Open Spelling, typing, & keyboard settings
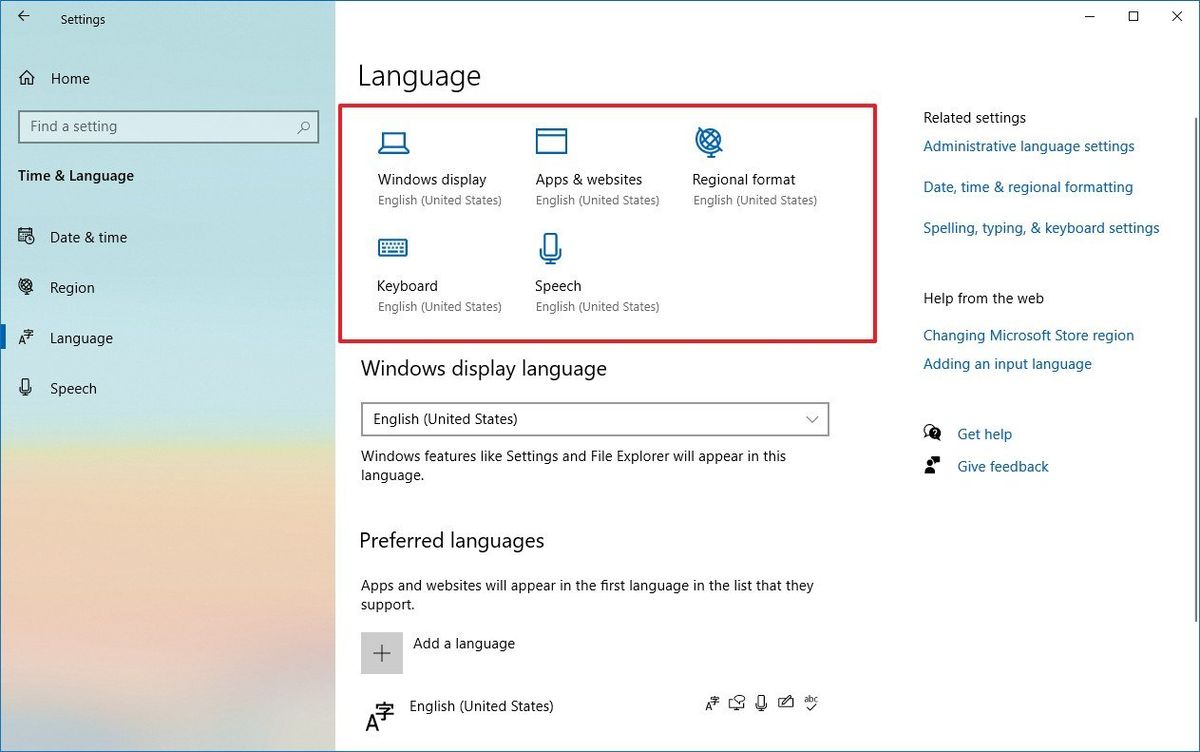Image resolution: width=1200 pixels, height=752 pixels. pyautogui.click(x=1041, y=228)
